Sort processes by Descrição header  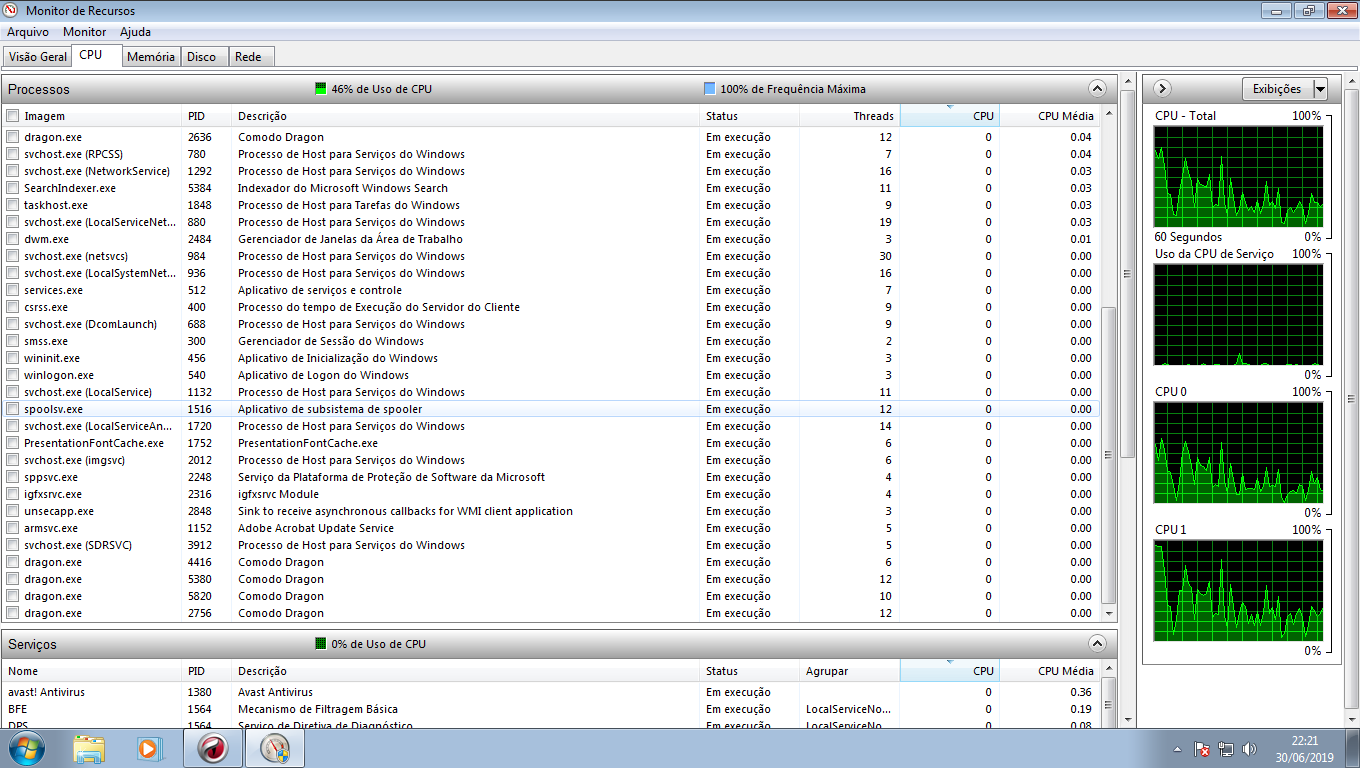466,116
